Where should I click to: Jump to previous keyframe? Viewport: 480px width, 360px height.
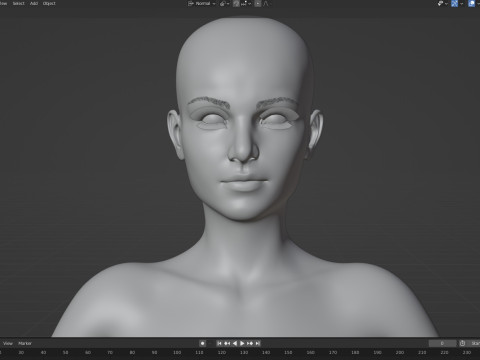tap(227, 343)
